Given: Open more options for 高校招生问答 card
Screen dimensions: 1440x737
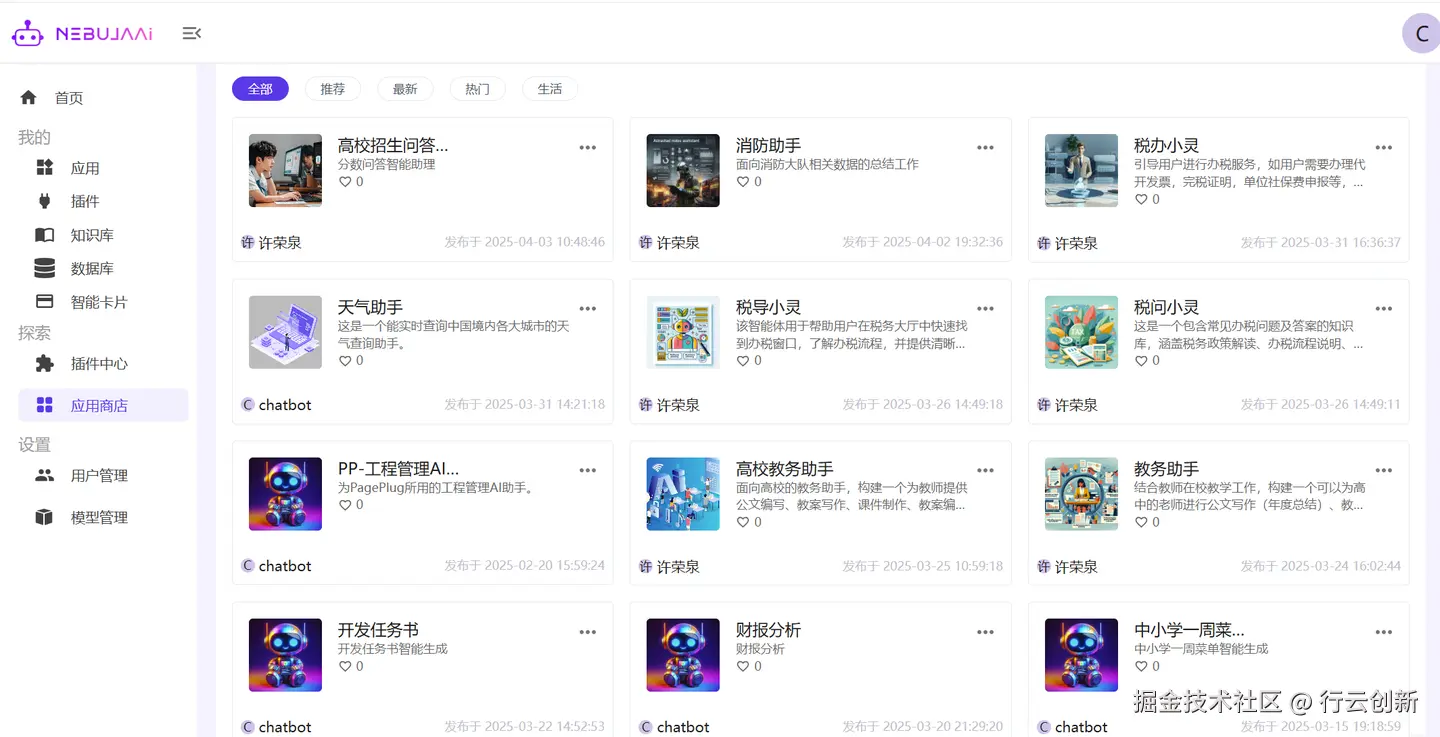Looking at the screenshot, I should (588, 147).
